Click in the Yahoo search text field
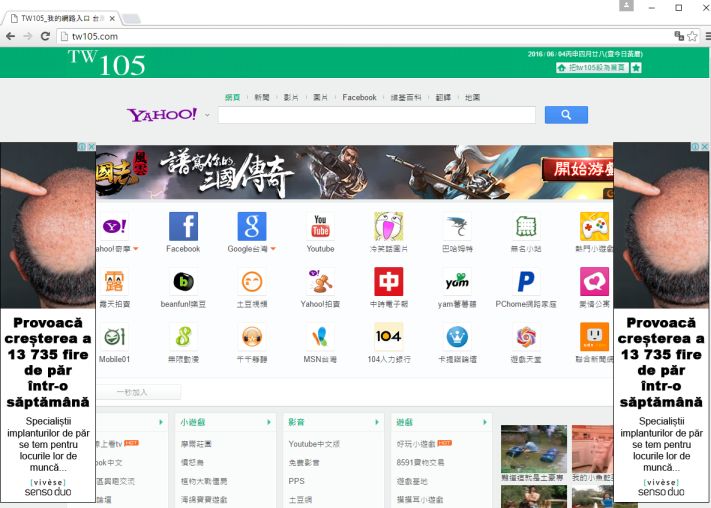The image size is (711, 508). (376, 115)
